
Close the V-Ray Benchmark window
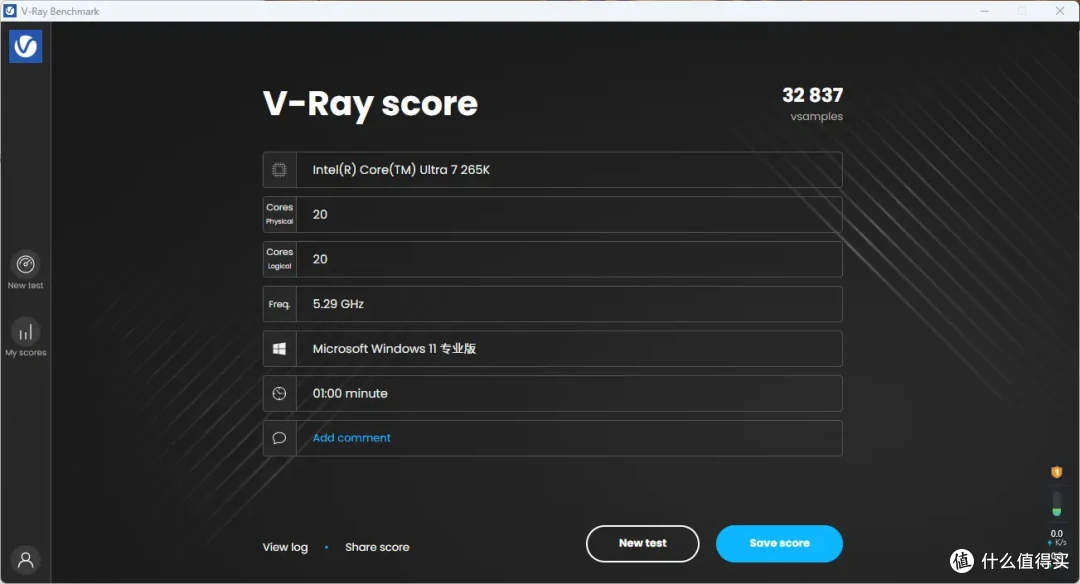pyautogui.click(x=1059, y=11)
